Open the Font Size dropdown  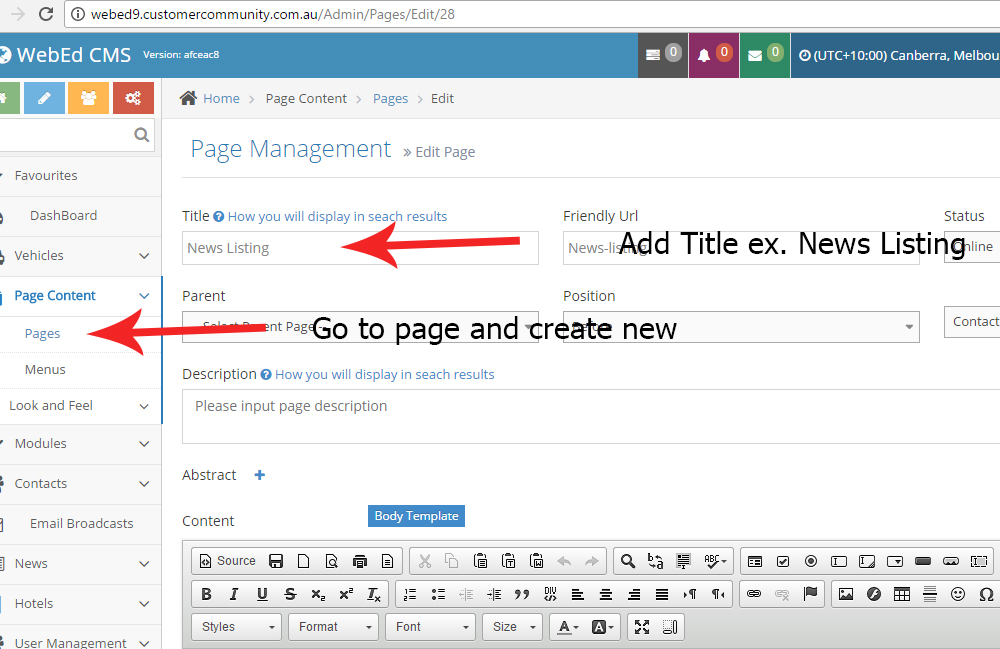pyautogui.click(x=513, y=627)
